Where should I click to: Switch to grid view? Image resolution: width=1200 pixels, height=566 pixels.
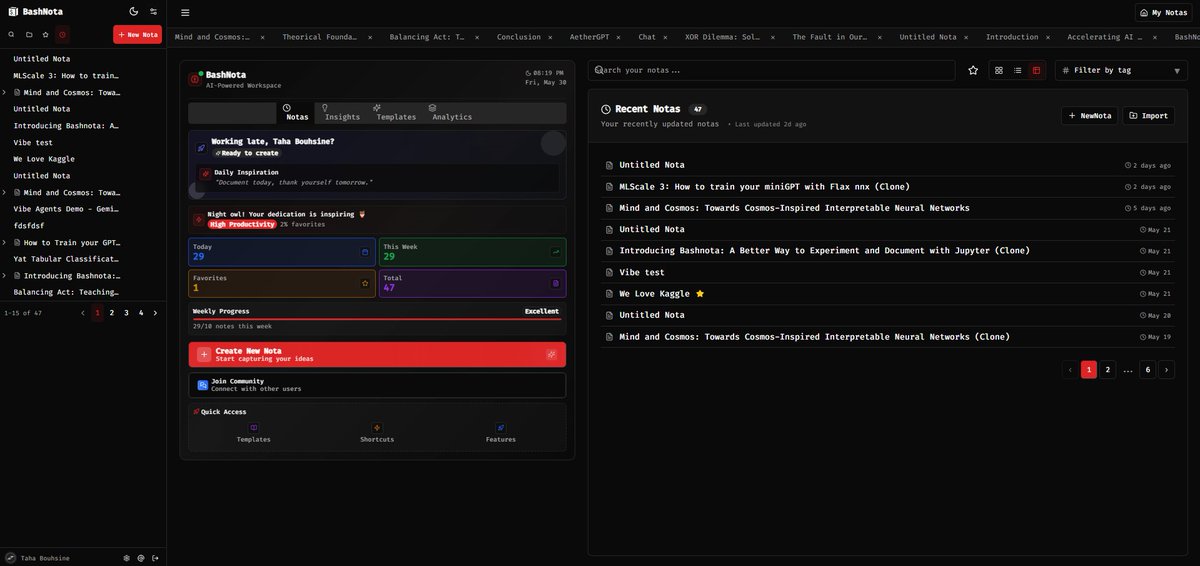coord(998,70)
